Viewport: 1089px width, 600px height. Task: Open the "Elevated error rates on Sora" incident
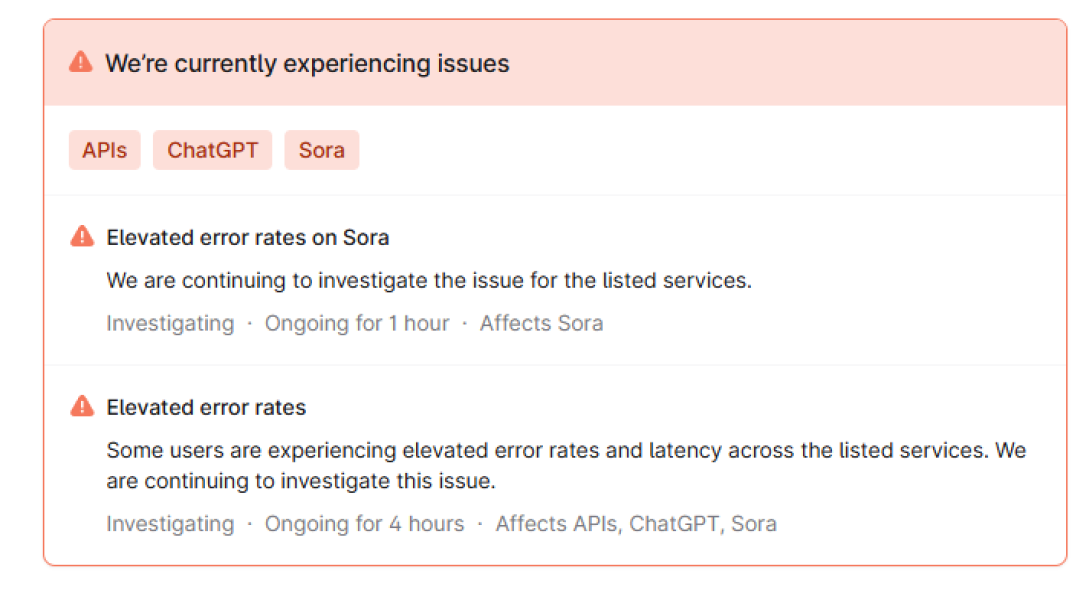tap(247, 238)
